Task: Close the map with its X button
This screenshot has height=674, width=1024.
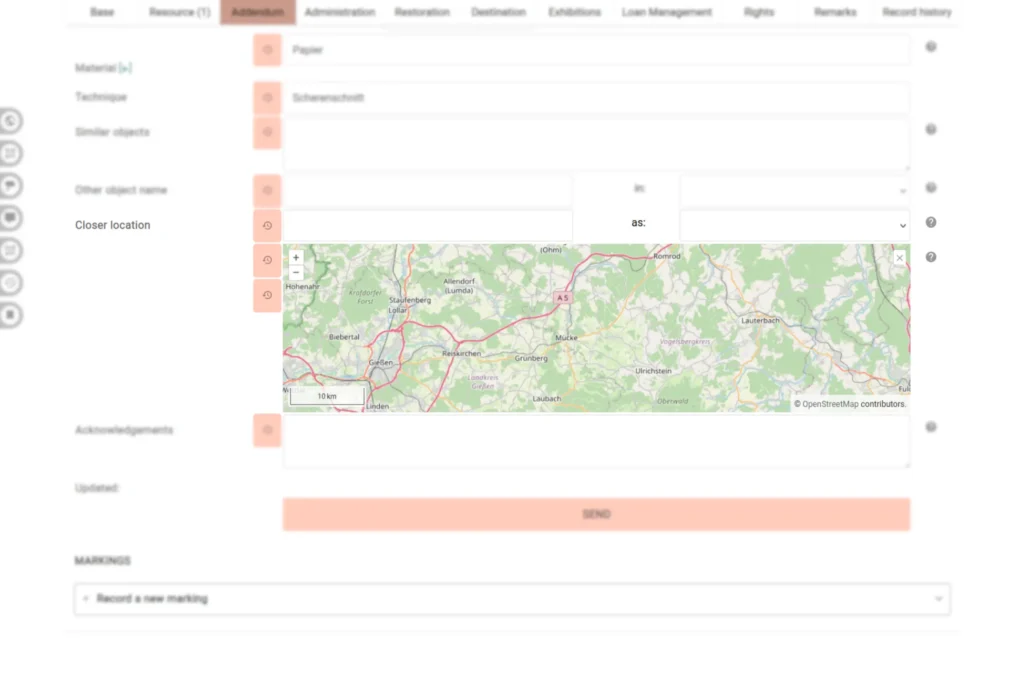Action: tap(899, 258)
